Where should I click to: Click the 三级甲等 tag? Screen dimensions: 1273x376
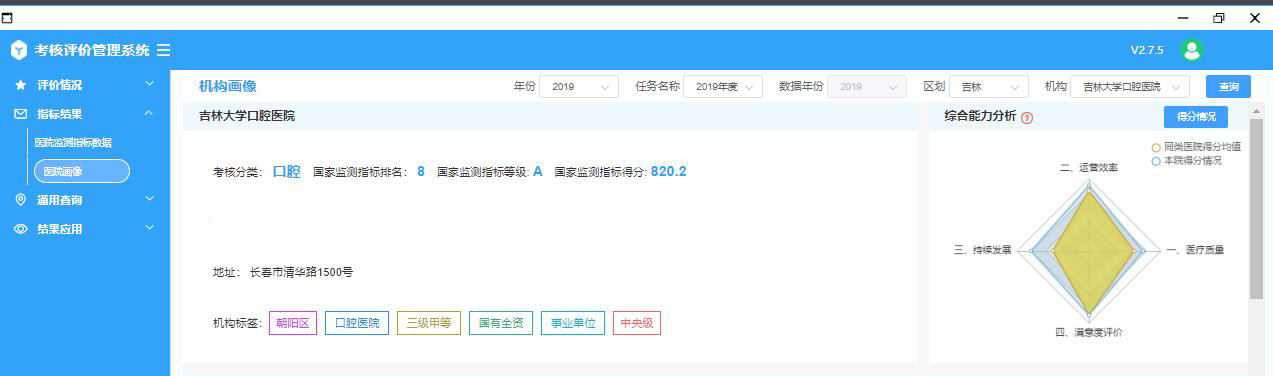(429, 323)
